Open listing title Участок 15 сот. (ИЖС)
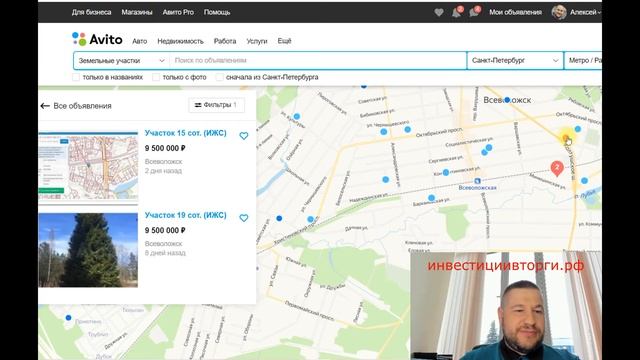The height and width of the screenshot is (360, 640). (x=185, y=133)
